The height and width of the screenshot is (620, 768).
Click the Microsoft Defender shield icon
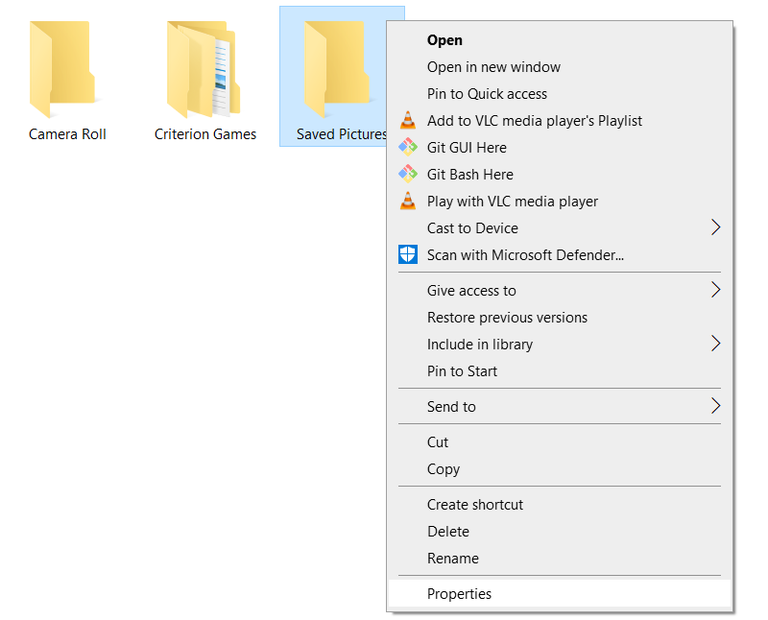click(407, 255)
